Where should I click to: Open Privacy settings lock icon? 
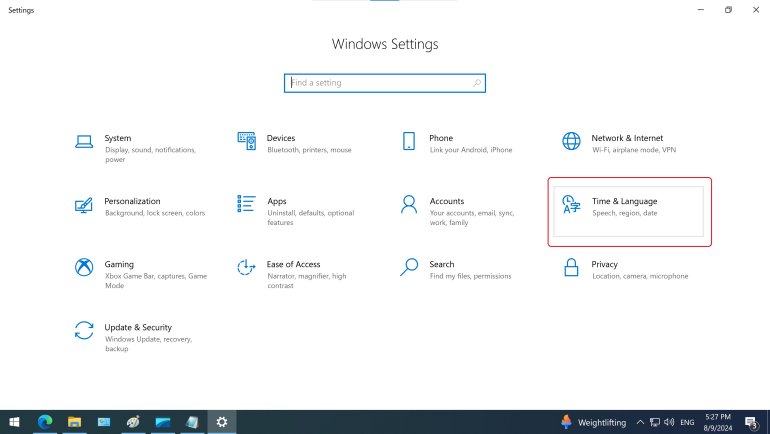[571, 267]
